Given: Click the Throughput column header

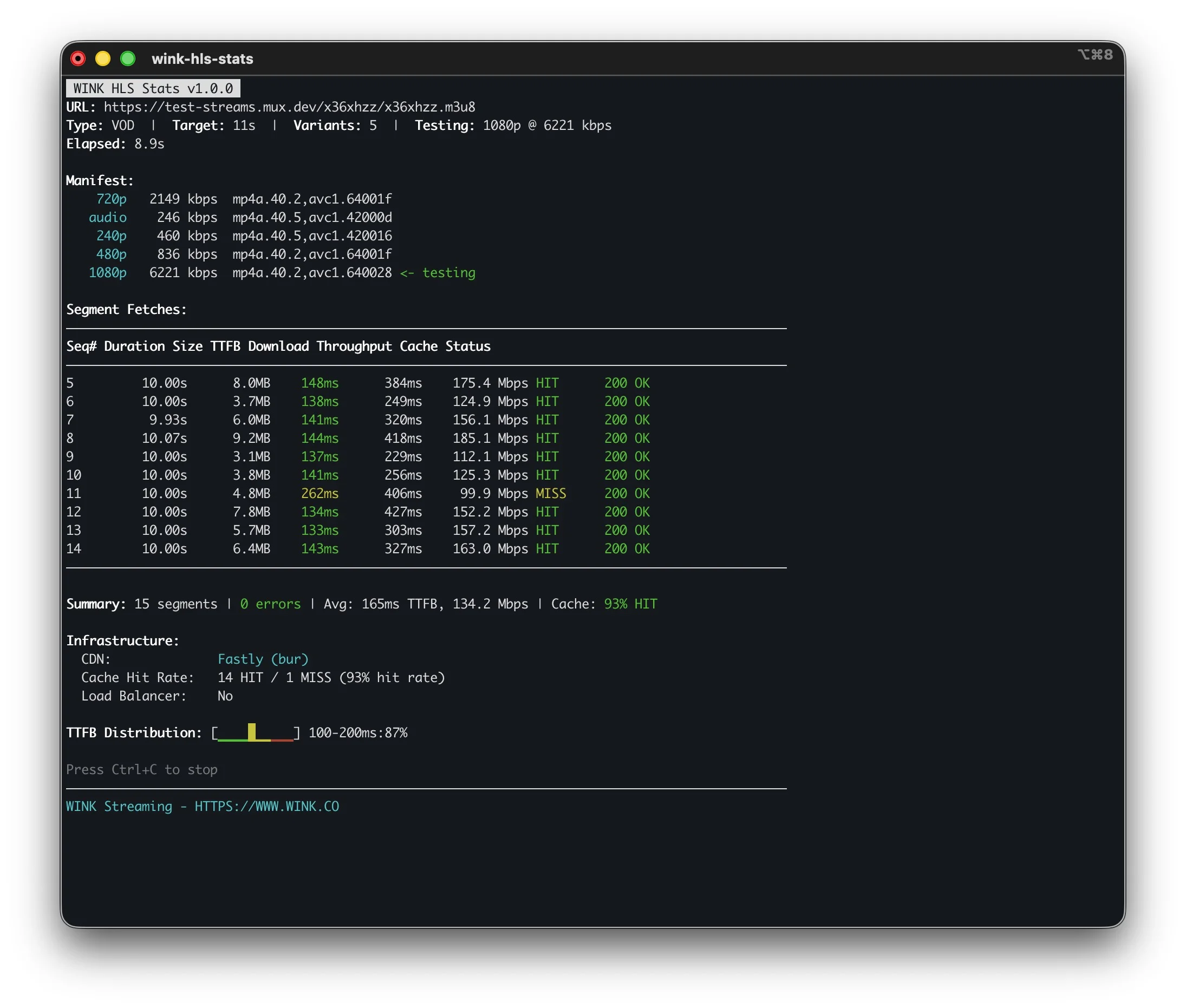Looking at the screenshot, I should tap(354, 346).
